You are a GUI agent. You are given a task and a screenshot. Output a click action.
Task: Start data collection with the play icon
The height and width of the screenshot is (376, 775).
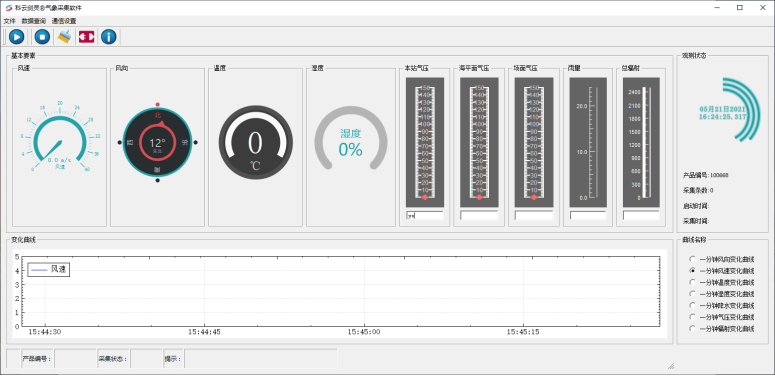tap(16, 37)
